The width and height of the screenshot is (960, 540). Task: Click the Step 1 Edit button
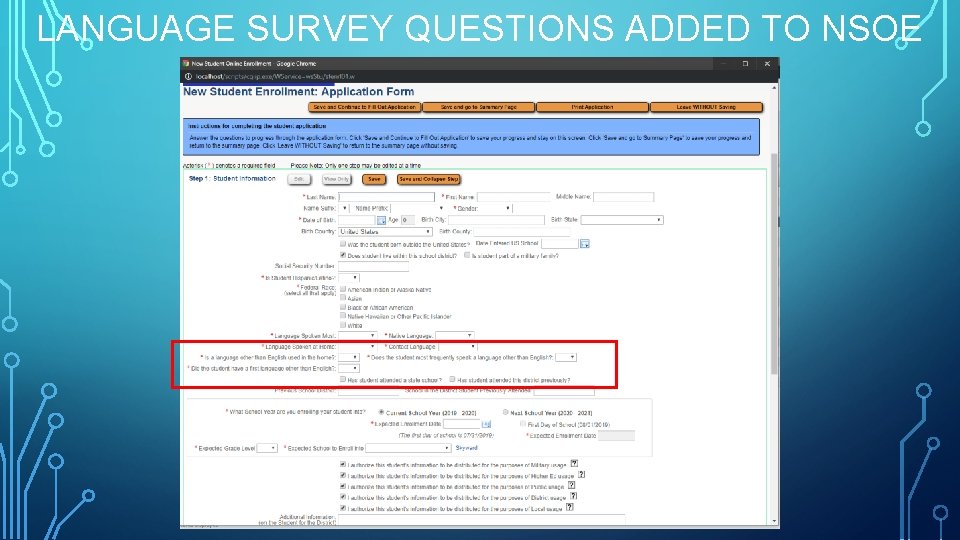tap(299, 179)
